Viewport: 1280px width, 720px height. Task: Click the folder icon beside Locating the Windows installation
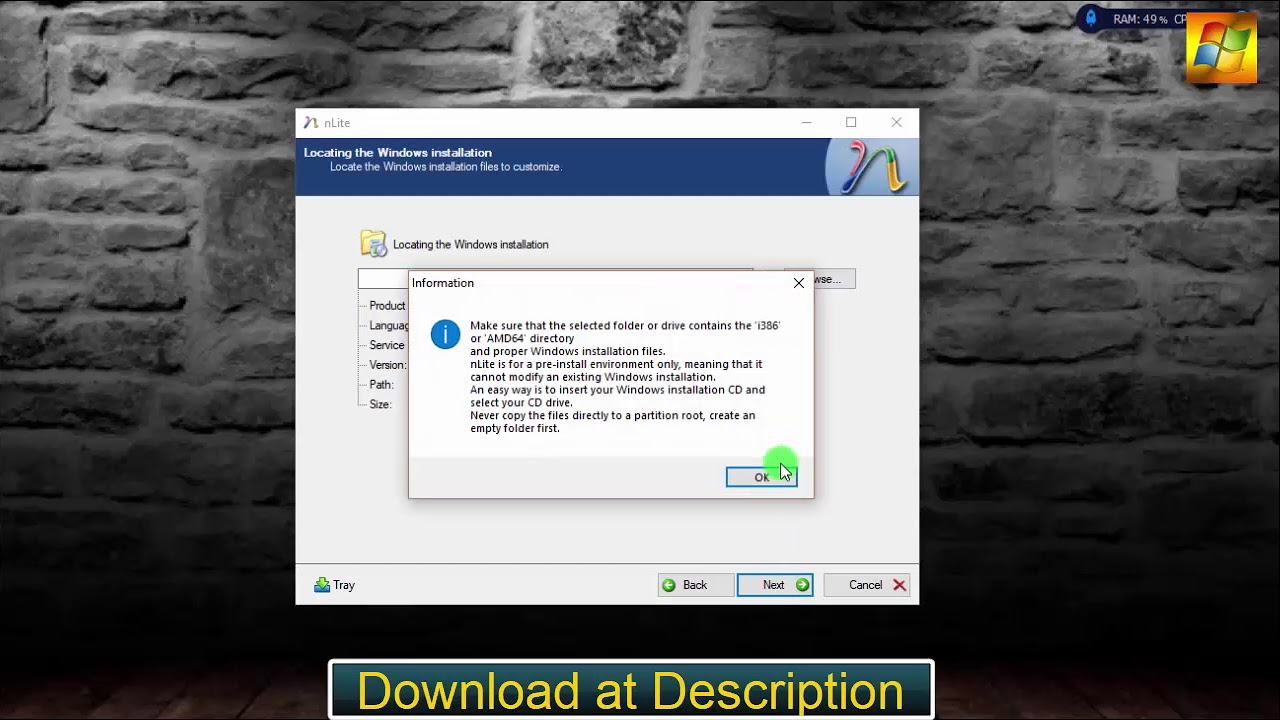pyautogui.click(x=373, y=244)
